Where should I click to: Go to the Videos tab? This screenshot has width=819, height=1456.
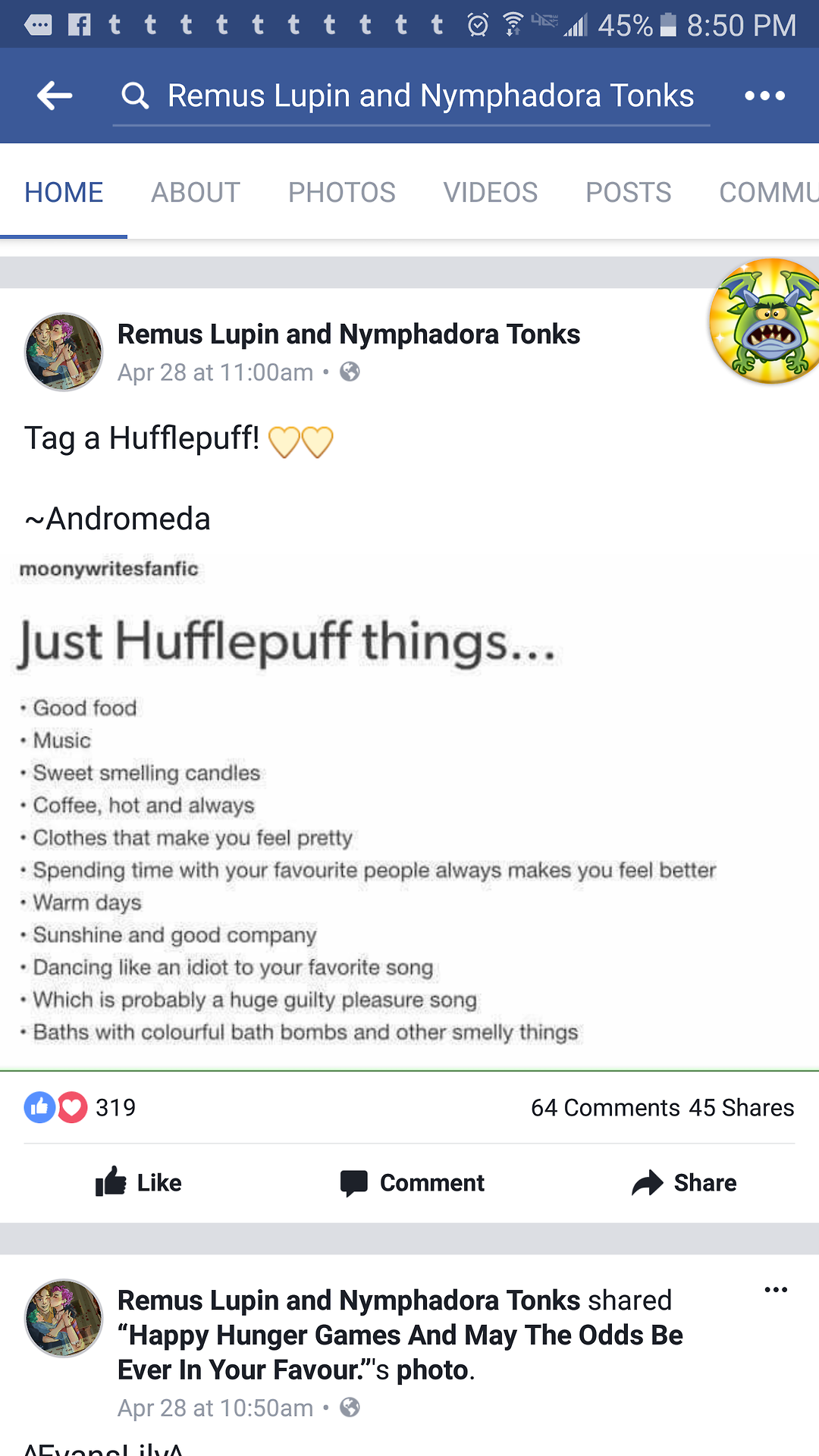point(490,193)
